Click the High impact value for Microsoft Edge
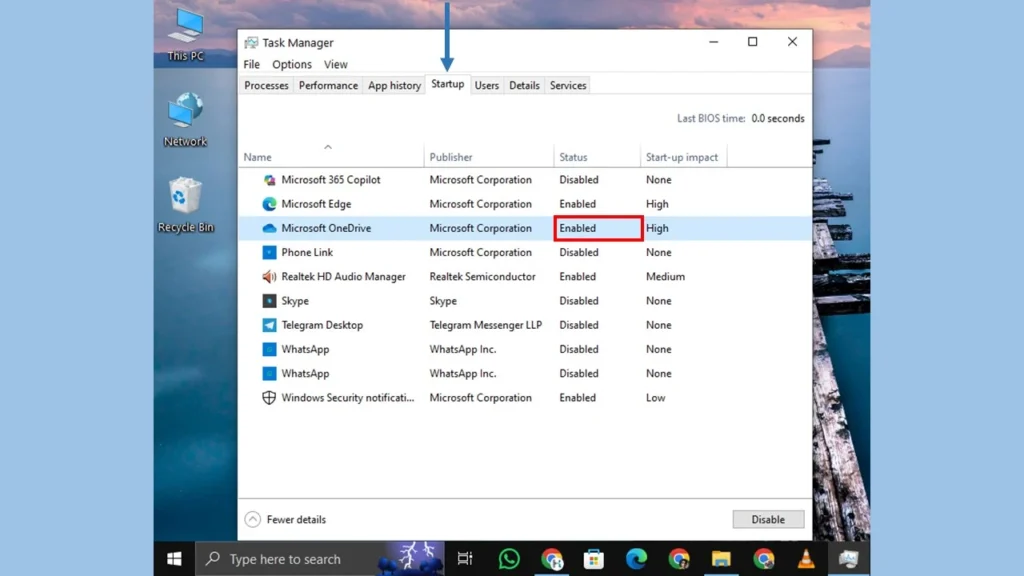Image resolution: width=1024 pixels, height=576 pixels. tap(657, 204)
